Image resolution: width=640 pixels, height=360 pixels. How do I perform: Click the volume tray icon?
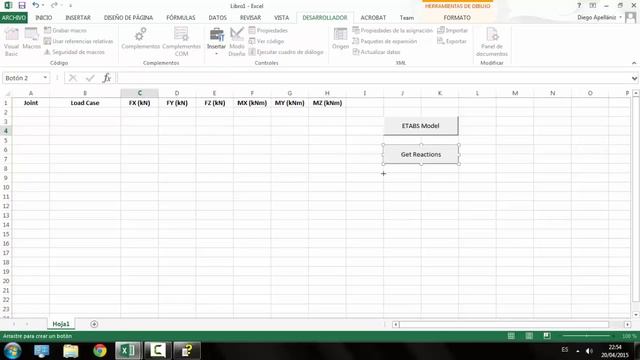(x=589, y=351)
